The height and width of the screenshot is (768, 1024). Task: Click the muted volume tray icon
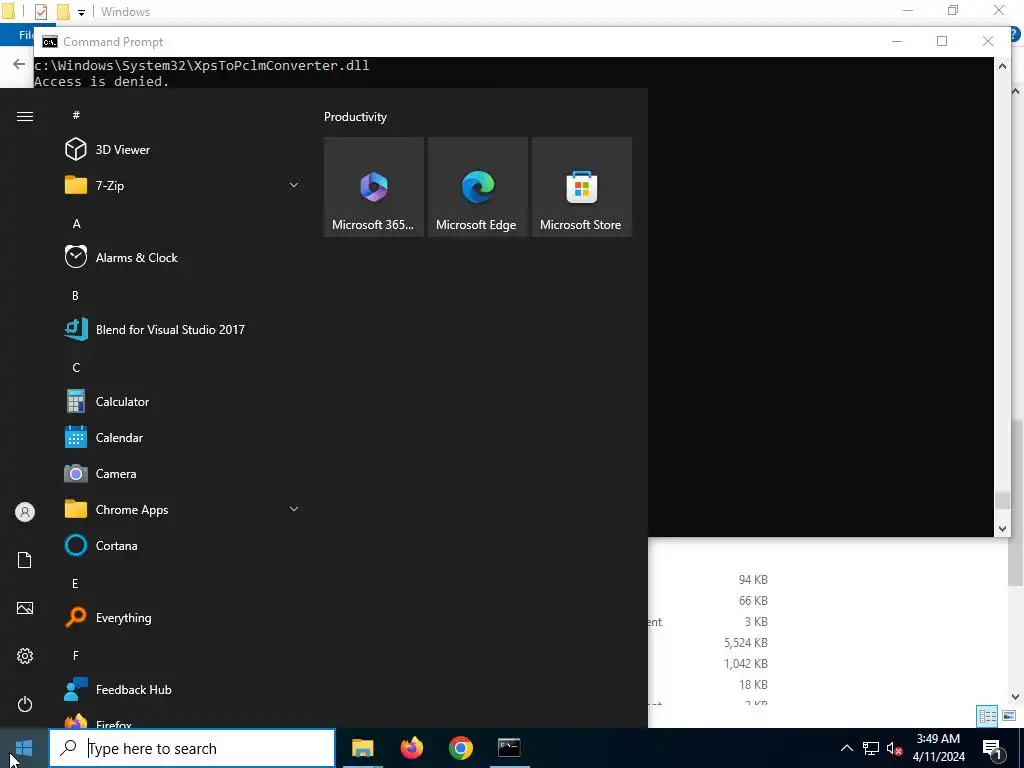[x=894, y=748]
